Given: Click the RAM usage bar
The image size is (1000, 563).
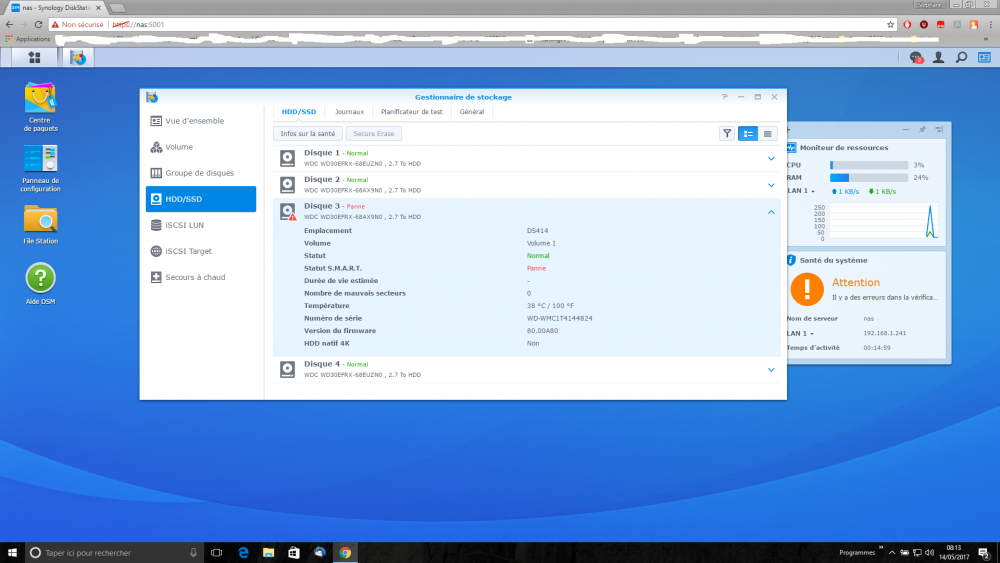Looking at the screenshot, I should [x=869, y=178].
